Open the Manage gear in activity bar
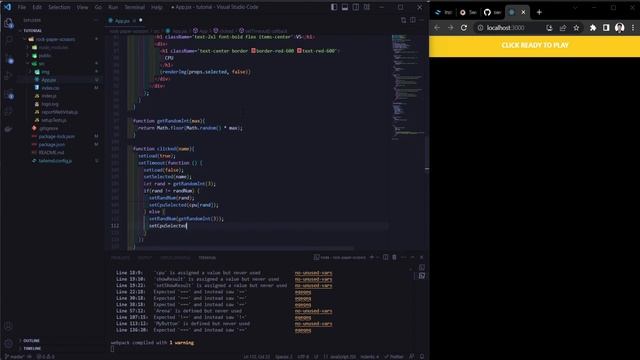The width and height of the screenshot is (640, 360). point(8,344)
